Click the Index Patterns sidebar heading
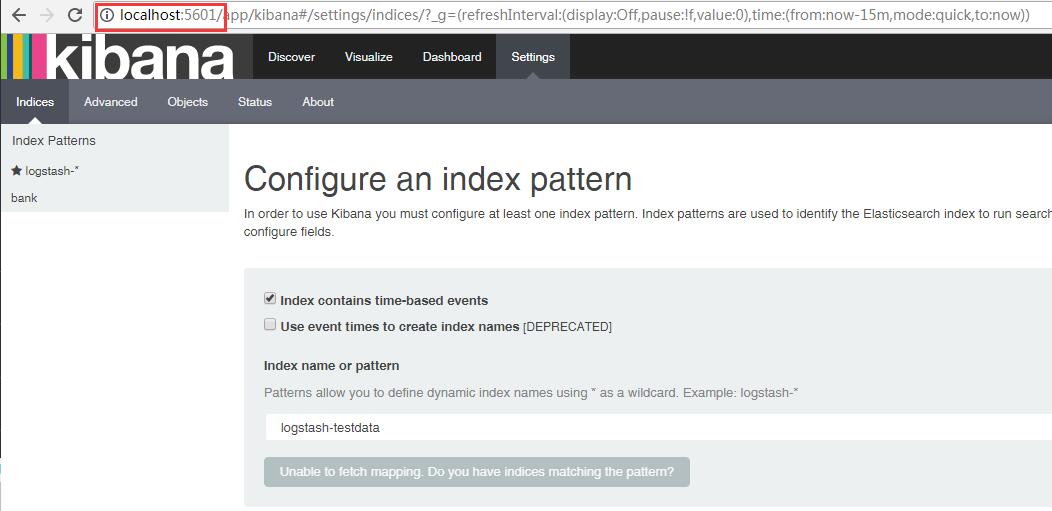The height and width of the screenshot is (511, 1052). [54, 141]
